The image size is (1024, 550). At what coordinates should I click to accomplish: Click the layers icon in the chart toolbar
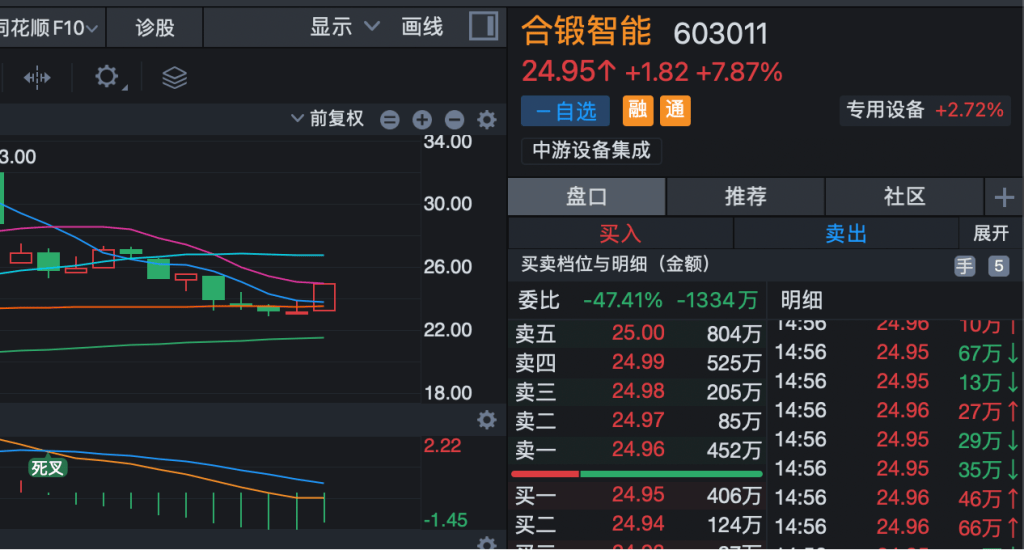[175, 78]
